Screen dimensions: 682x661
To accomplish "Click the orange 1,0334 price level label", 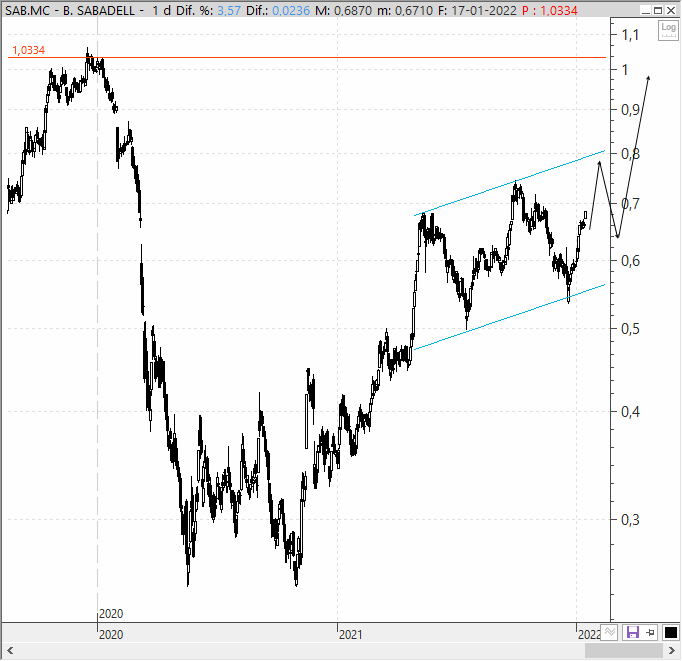I will pos(28,50).
